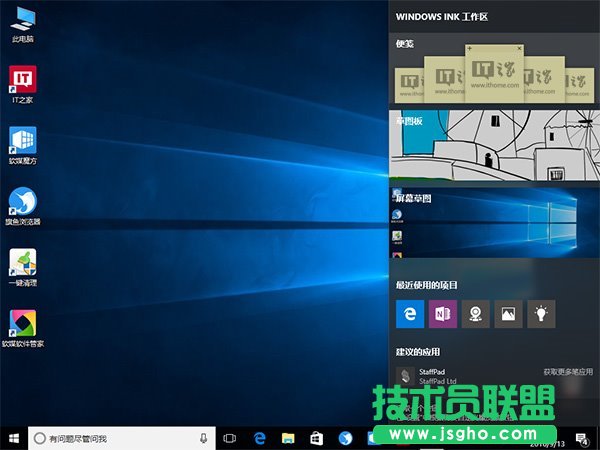Open the 屏幕草图 screen sketch preview
The image size is (600, 450).
(x=492, y=222)
